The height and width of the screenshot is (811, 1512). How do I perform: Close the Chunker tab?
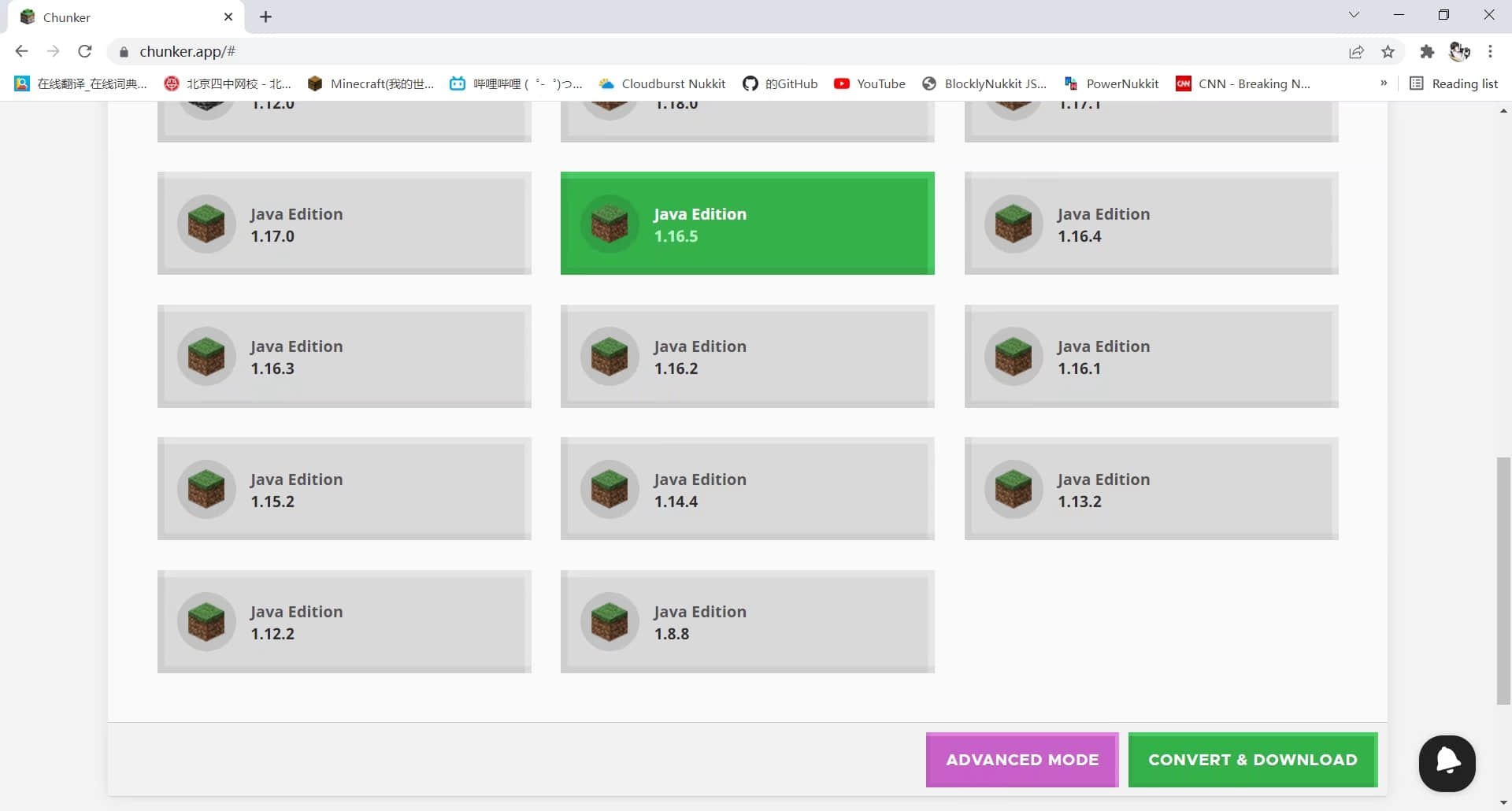228,17
